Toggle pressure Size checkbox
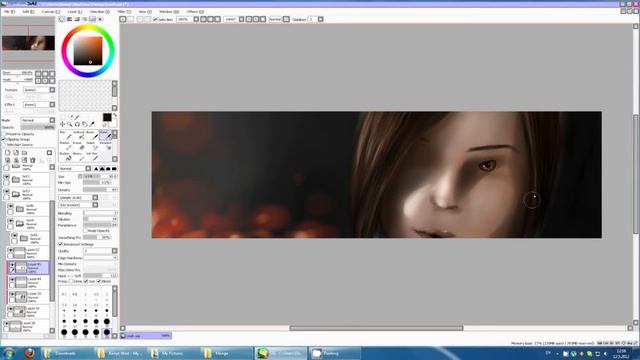The image size is (640, 360). [86, 281]
